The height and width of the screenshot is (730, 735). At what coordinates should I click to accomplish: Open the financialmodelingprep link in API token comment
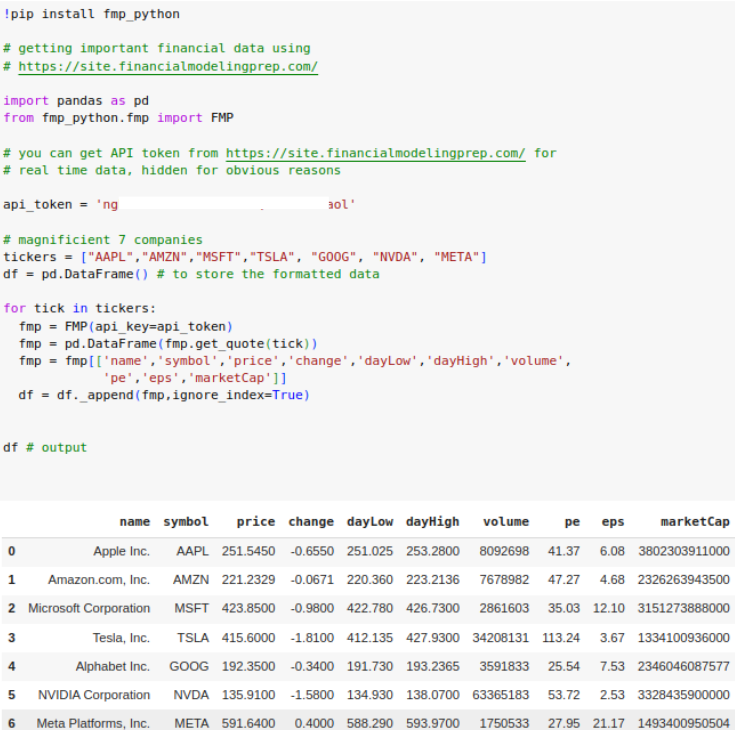(375, 153)
